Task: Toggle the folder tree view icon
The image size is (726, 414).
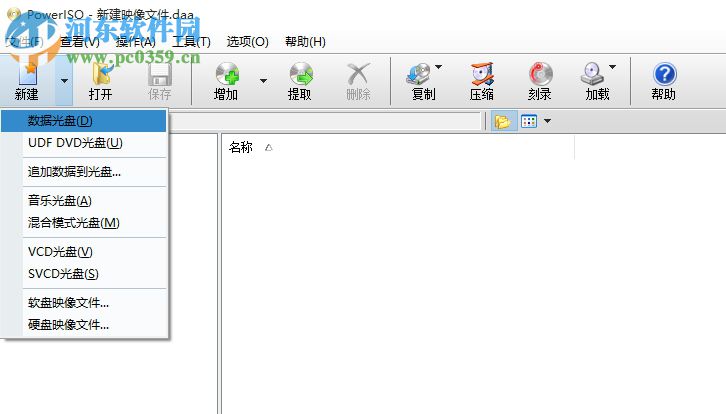Action: [503, 121]
